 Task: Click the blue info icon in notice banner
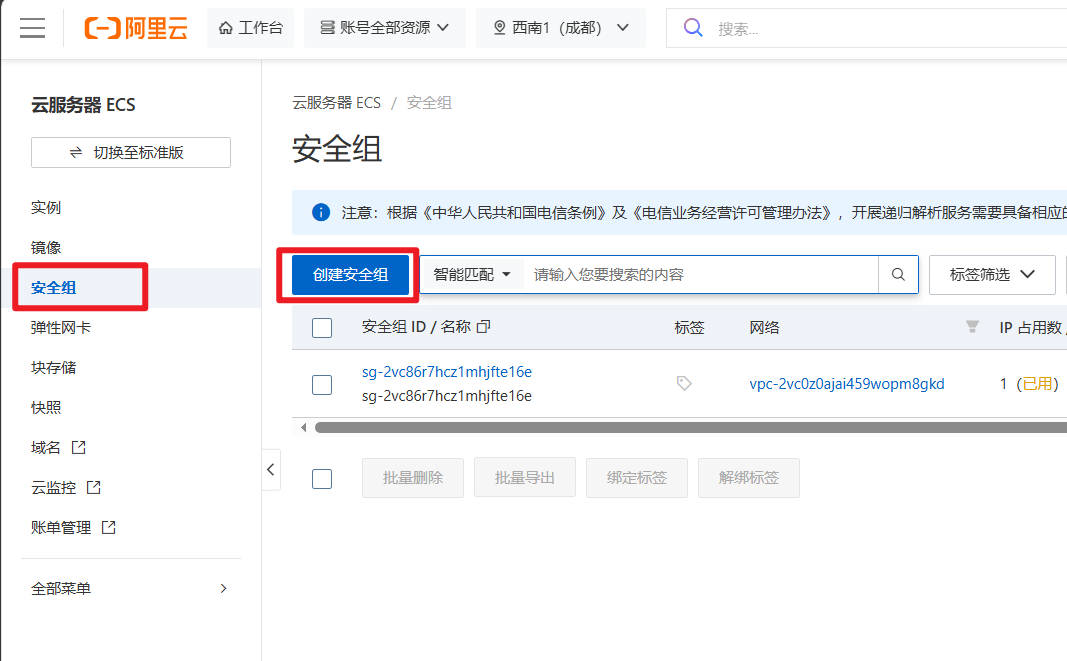[x=321, y=212]
